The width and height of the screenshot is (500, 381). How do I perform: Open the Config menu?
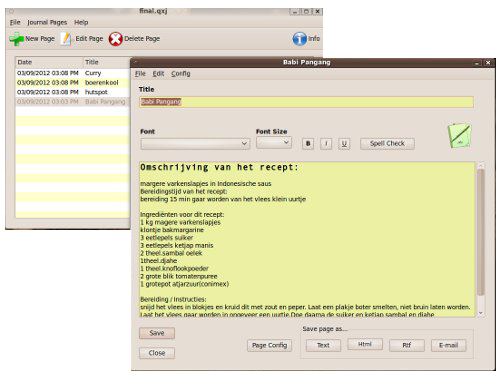click(181, 74)
